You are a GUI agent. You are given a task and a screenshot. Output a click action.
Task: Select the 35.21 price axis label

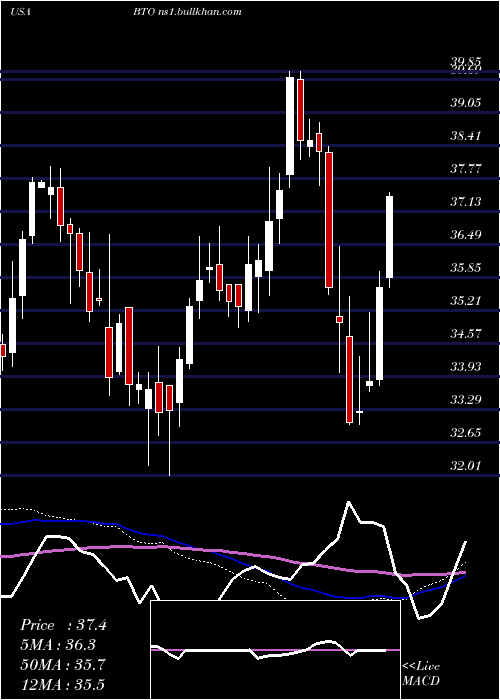(x=466, y=300)
